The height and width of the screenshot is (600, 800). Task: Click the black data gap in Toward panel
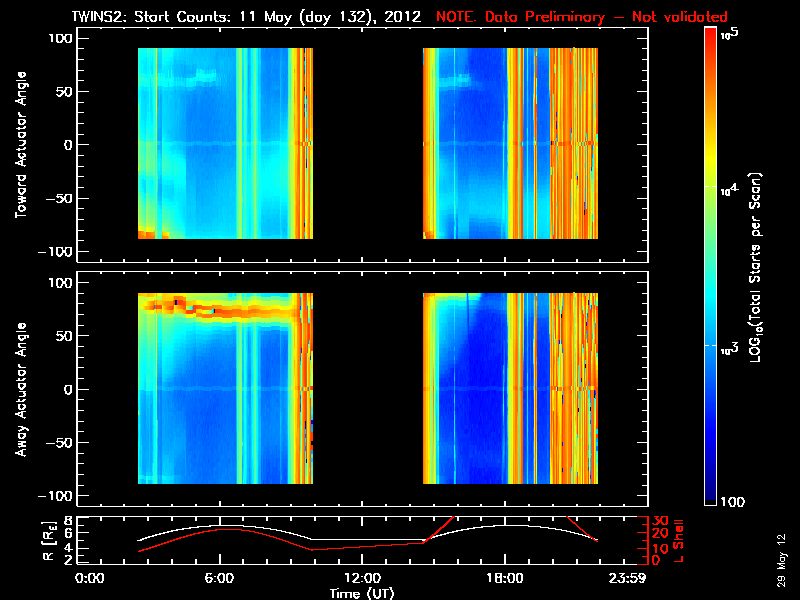(367, 143)
